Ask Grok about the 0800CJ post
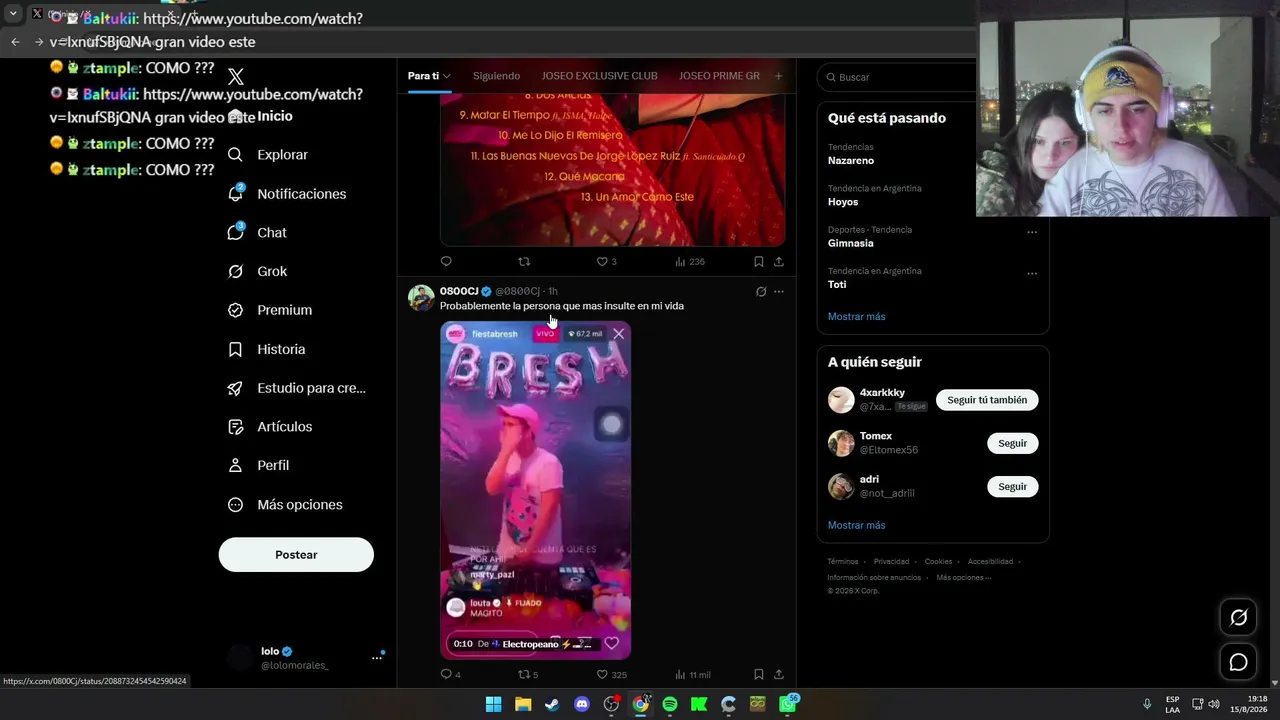The width and height of the screenshot is (1280, 720). 761,292
